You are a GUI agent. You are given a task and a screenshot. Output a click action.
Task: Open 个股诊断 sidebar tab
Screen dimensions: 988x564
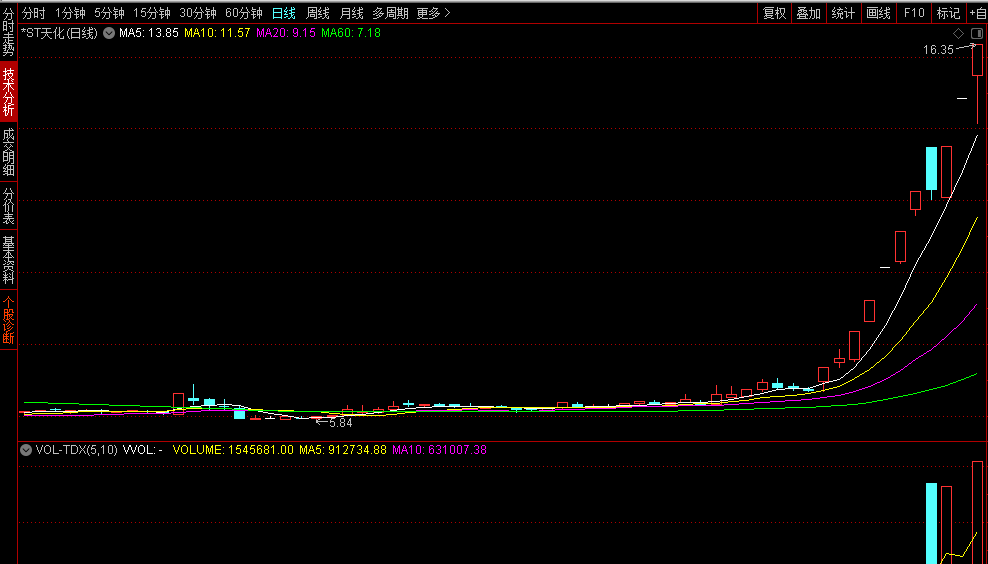tap(9, 319)
